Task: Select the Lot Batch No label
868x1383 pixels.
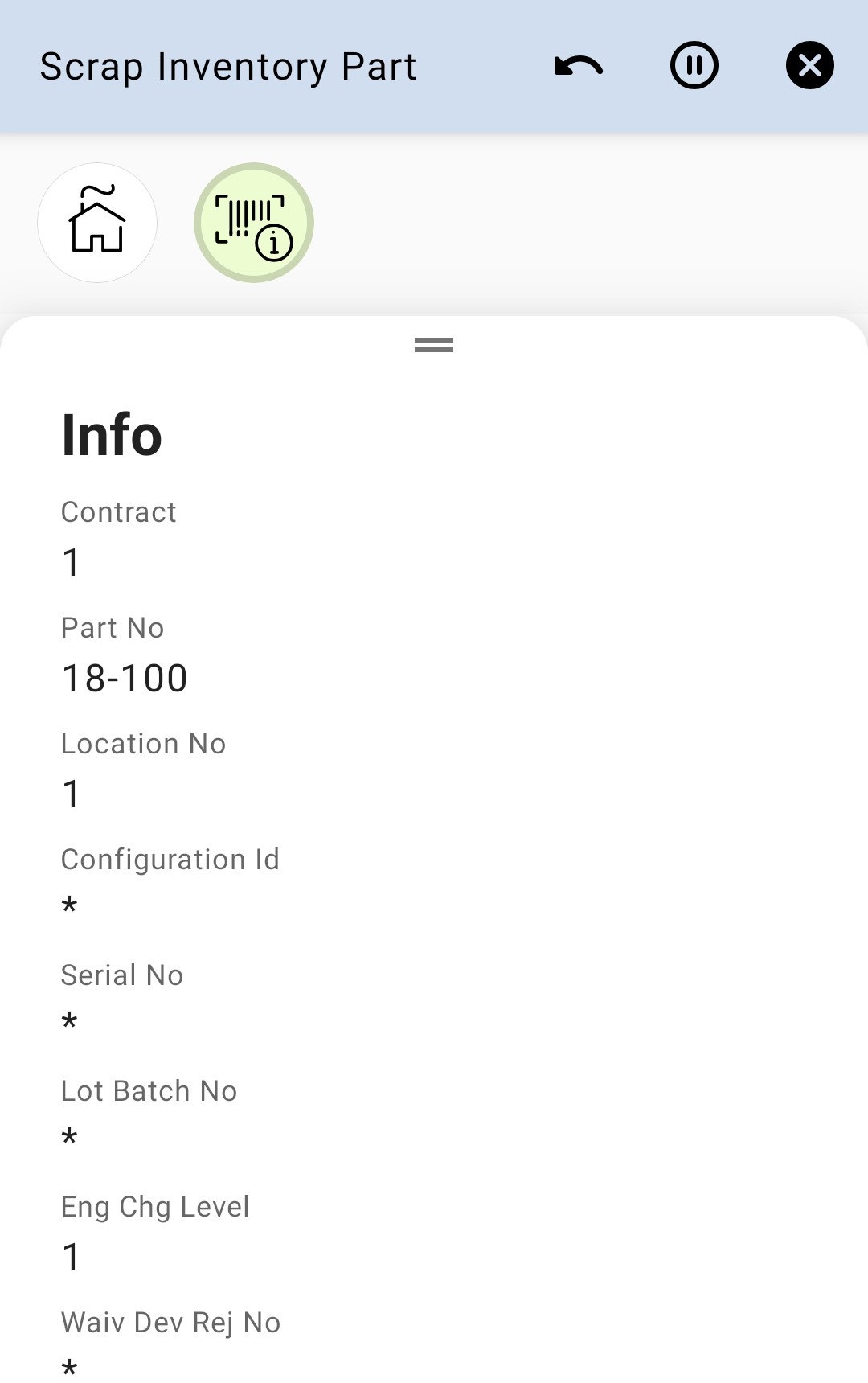Action: tap(149, 1091)
